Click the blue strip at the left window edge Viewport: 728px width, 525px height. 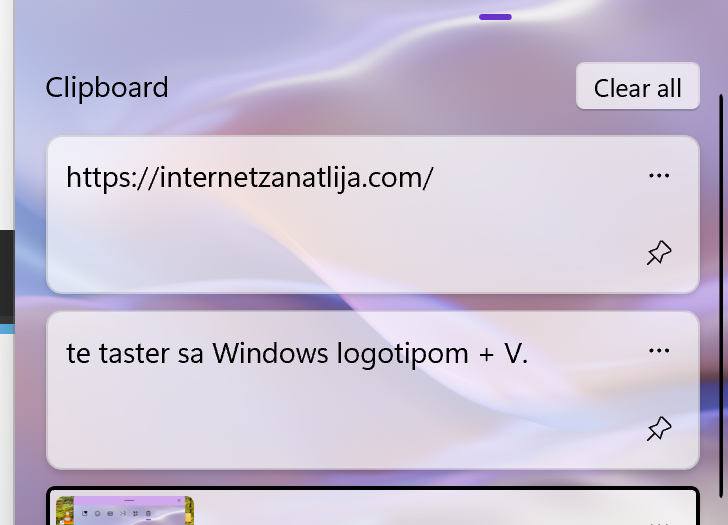click(x=7, y=329)
